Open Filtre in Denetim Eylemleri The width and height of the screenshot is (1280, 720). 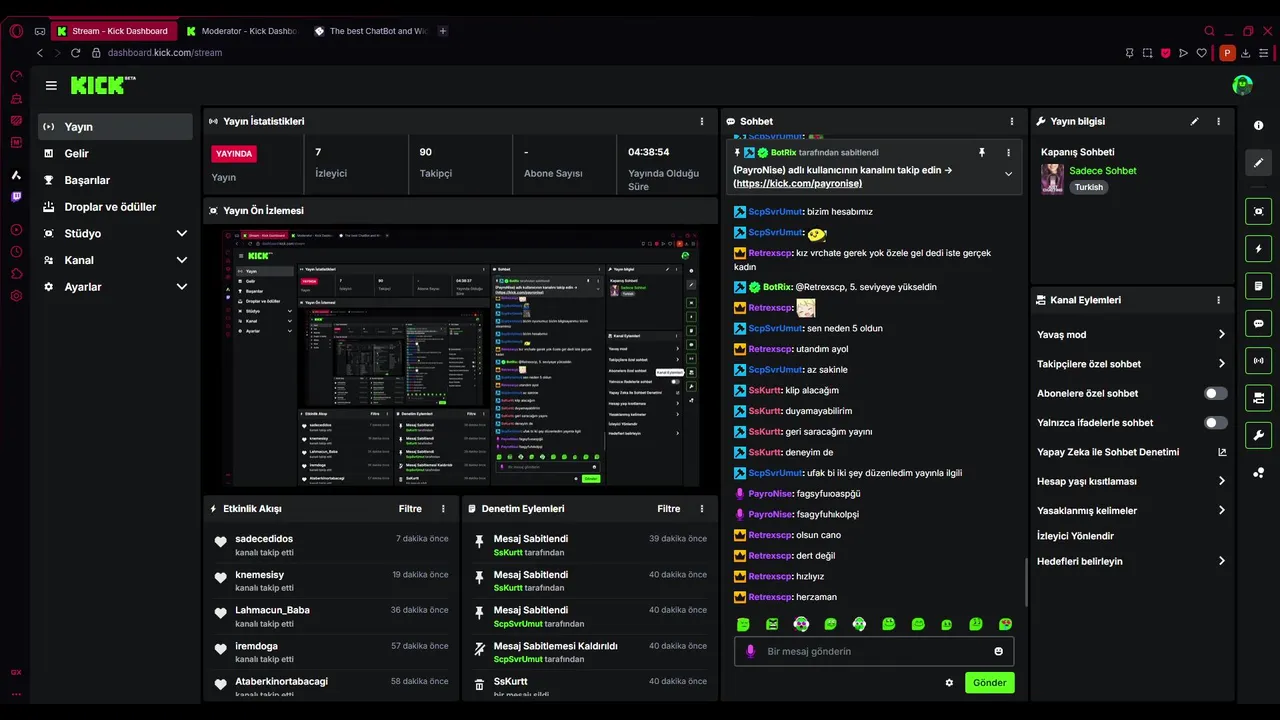pyautogui.click(x=669, y=509)
